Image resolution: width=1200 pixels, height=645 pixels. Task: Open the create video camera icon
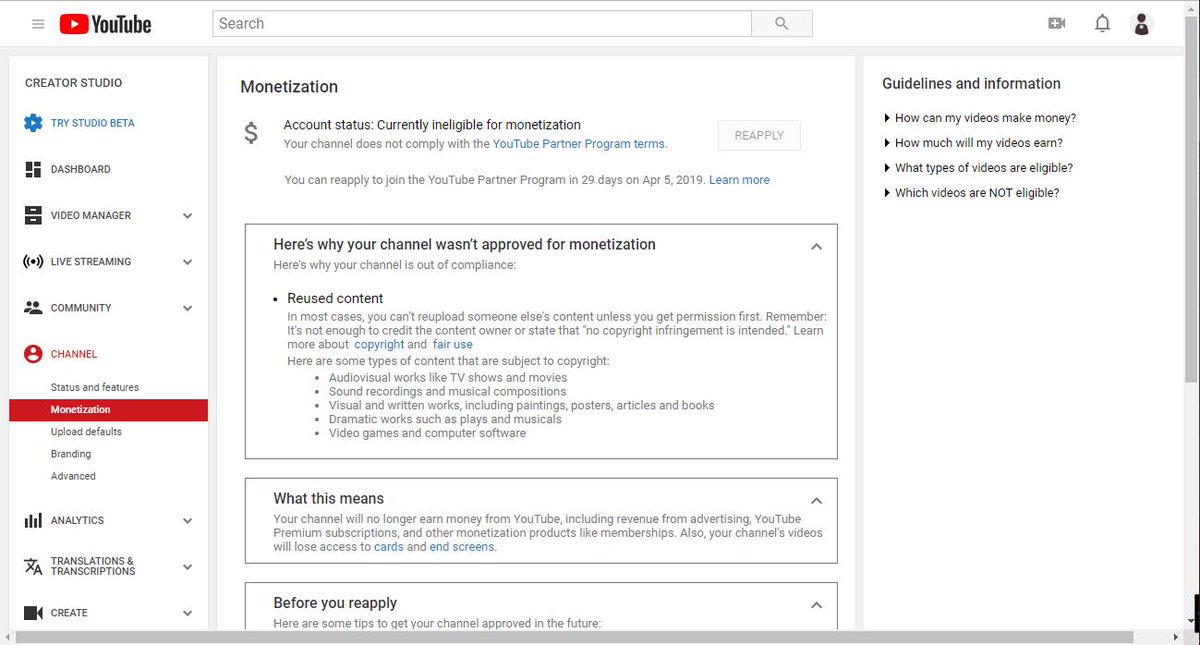(1057, 23)
